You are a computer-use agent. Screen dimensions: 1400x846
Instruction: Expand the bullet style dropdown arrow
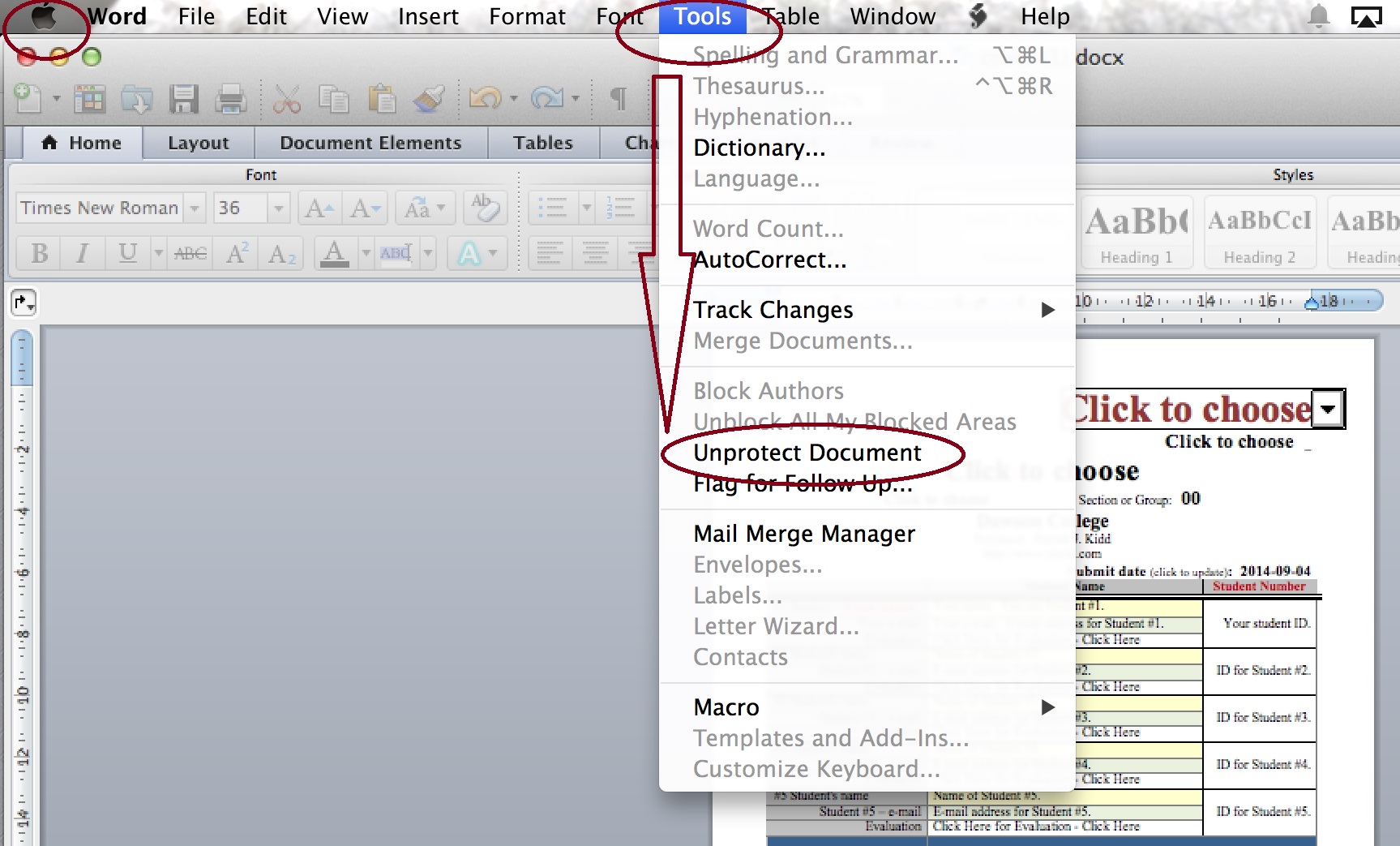tap(586, 208)
